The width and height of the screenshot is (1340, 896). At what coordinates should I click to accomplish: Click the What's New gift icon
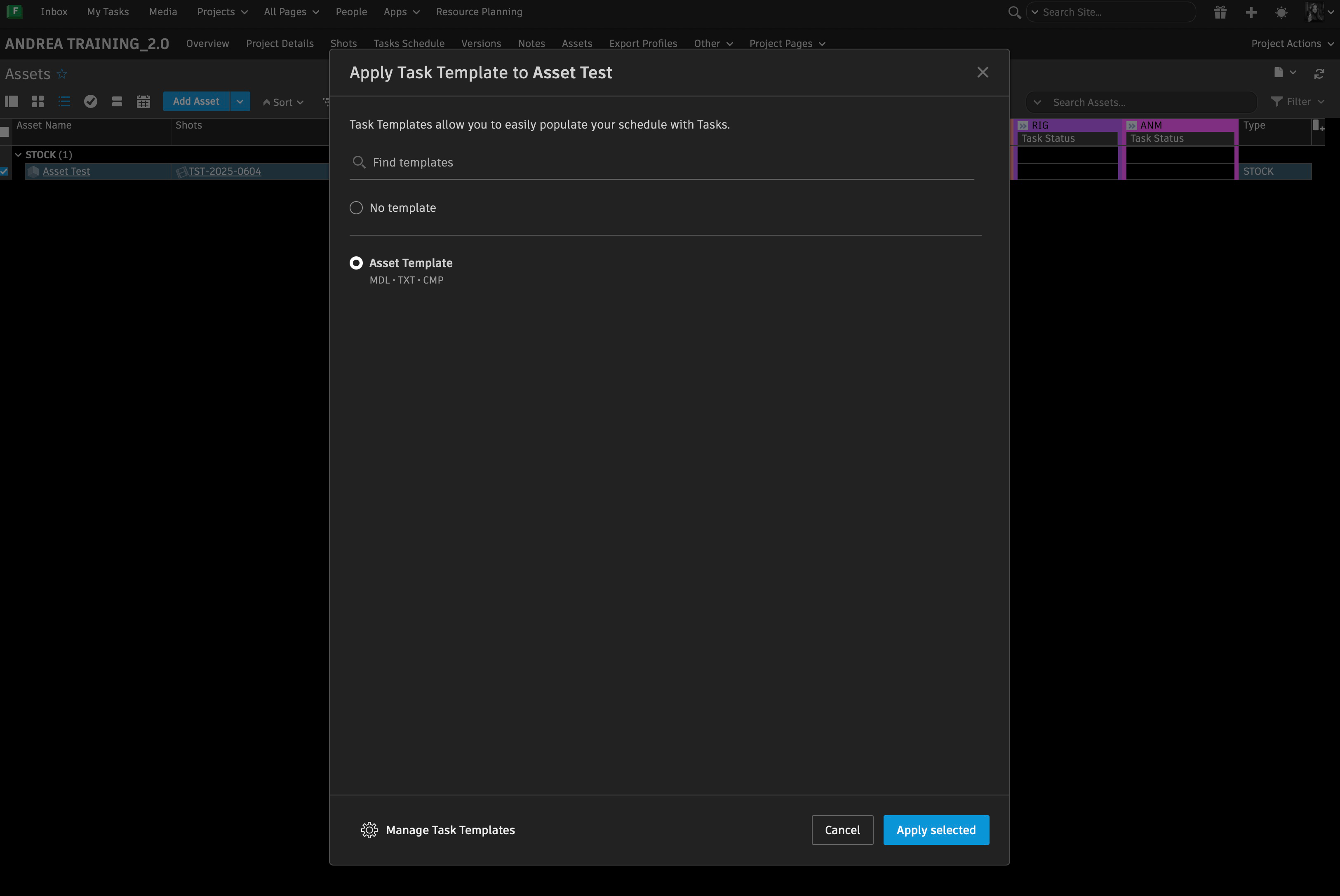(x=1220, y=12)
